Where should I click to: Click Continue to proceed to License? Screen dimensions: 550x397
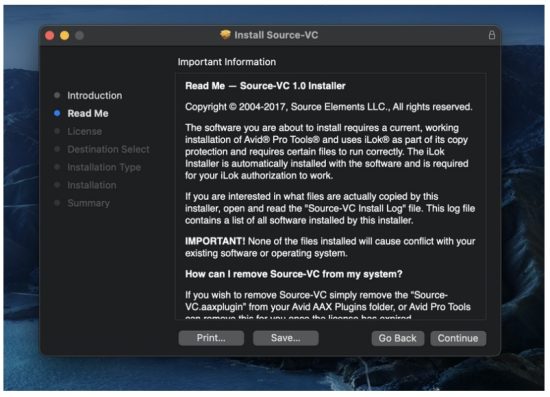point(458,338)
